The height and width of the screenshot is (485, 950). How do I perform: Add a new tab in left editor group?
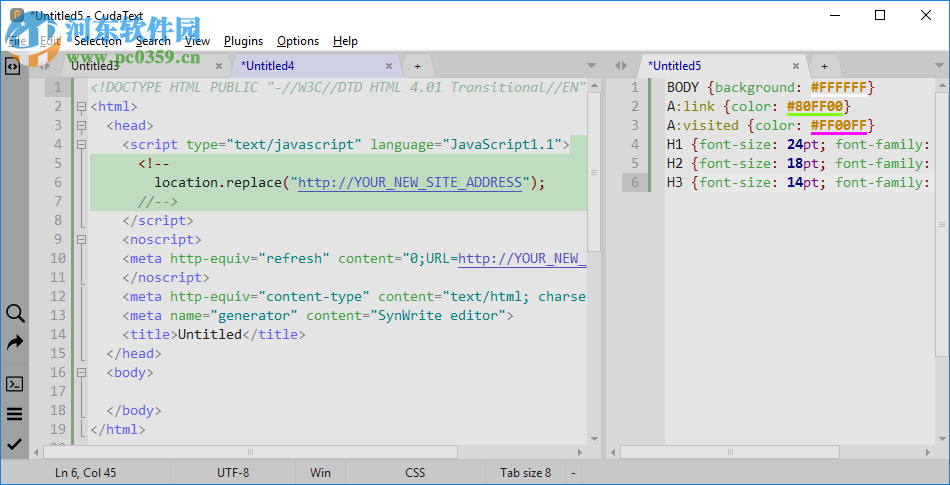(x=417, y=66)
